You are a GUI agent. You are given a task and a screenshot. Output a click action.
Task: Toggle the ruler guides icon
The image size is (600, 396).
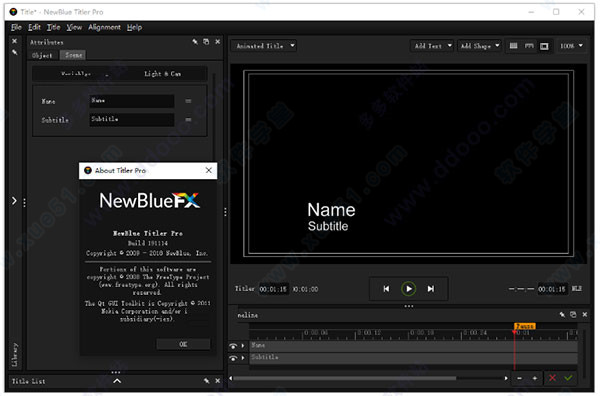point(529,46)
